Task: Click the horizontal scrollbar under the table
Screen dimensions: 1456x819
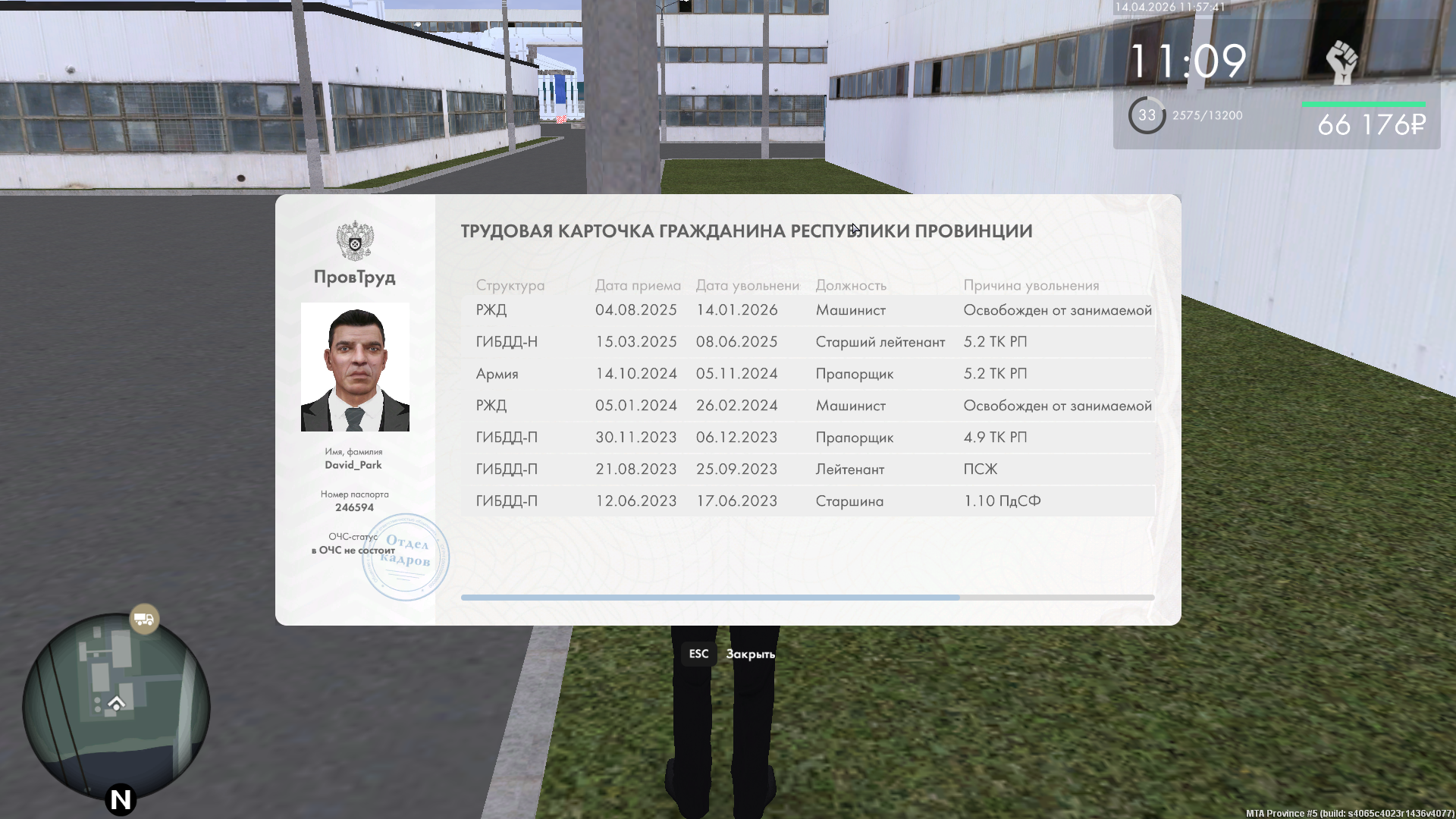Action: 710,598
